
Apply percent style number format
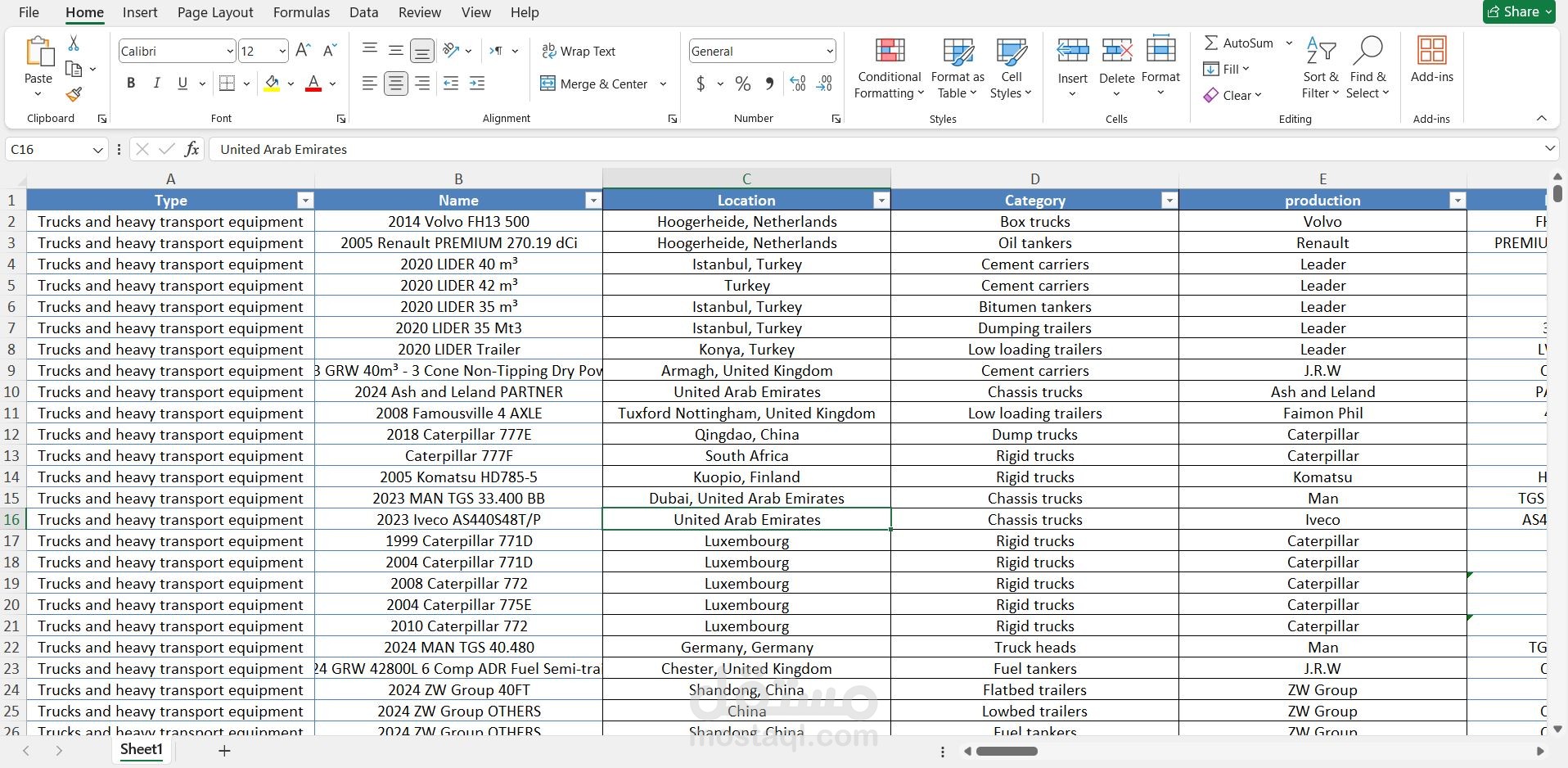pyautogui.click(x=743, y=84)
